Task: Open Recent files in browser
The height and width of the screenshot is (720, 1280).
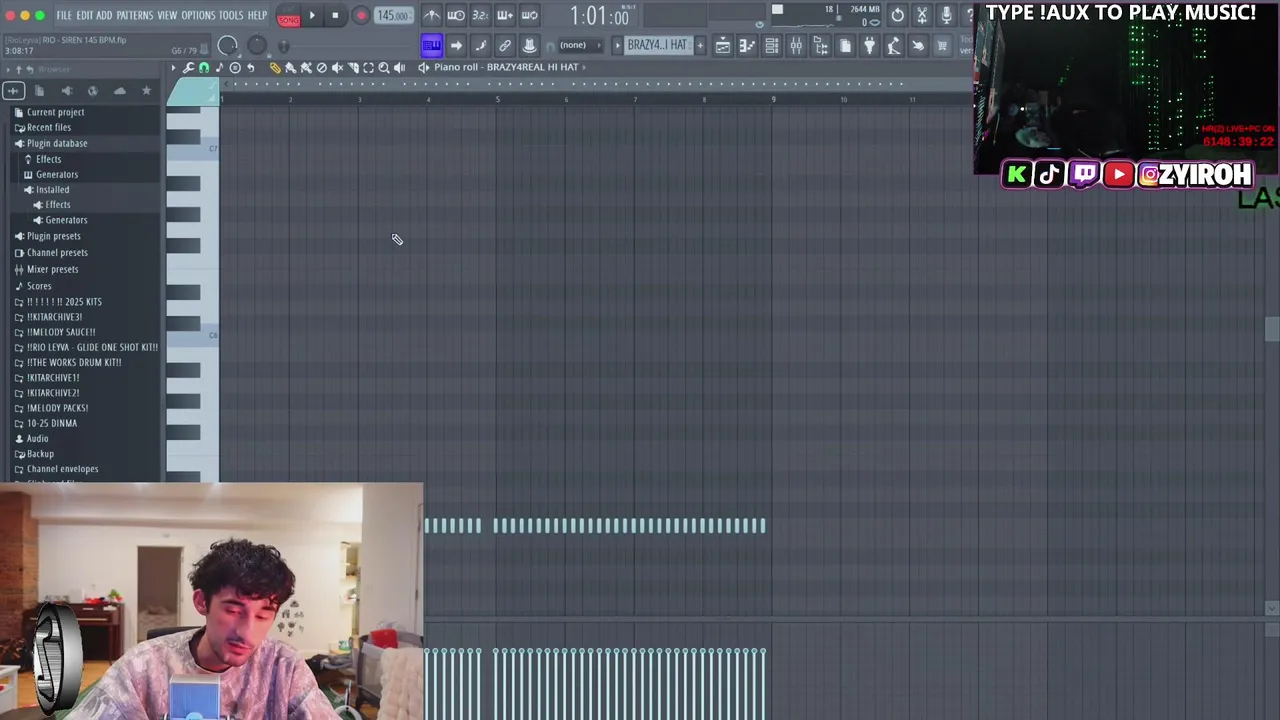Action: 48,128
